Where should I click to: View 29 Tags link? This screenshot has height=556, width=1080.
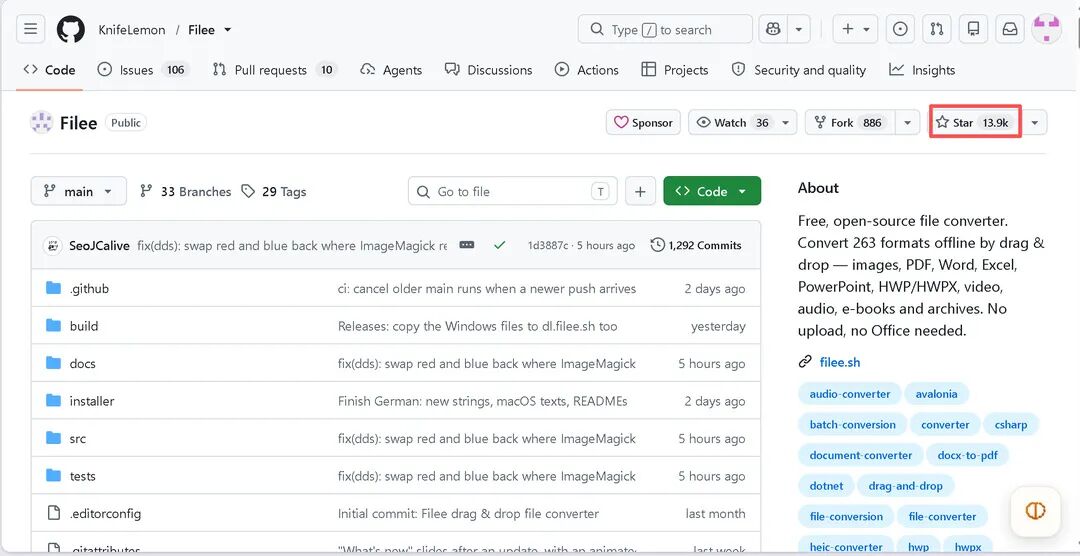coord(273,192)
